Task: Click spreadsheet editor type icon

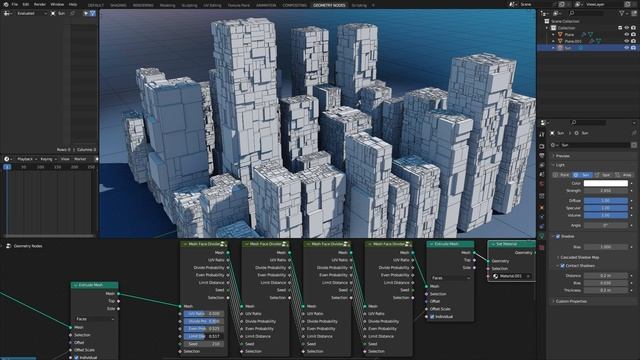Action: 7,13
